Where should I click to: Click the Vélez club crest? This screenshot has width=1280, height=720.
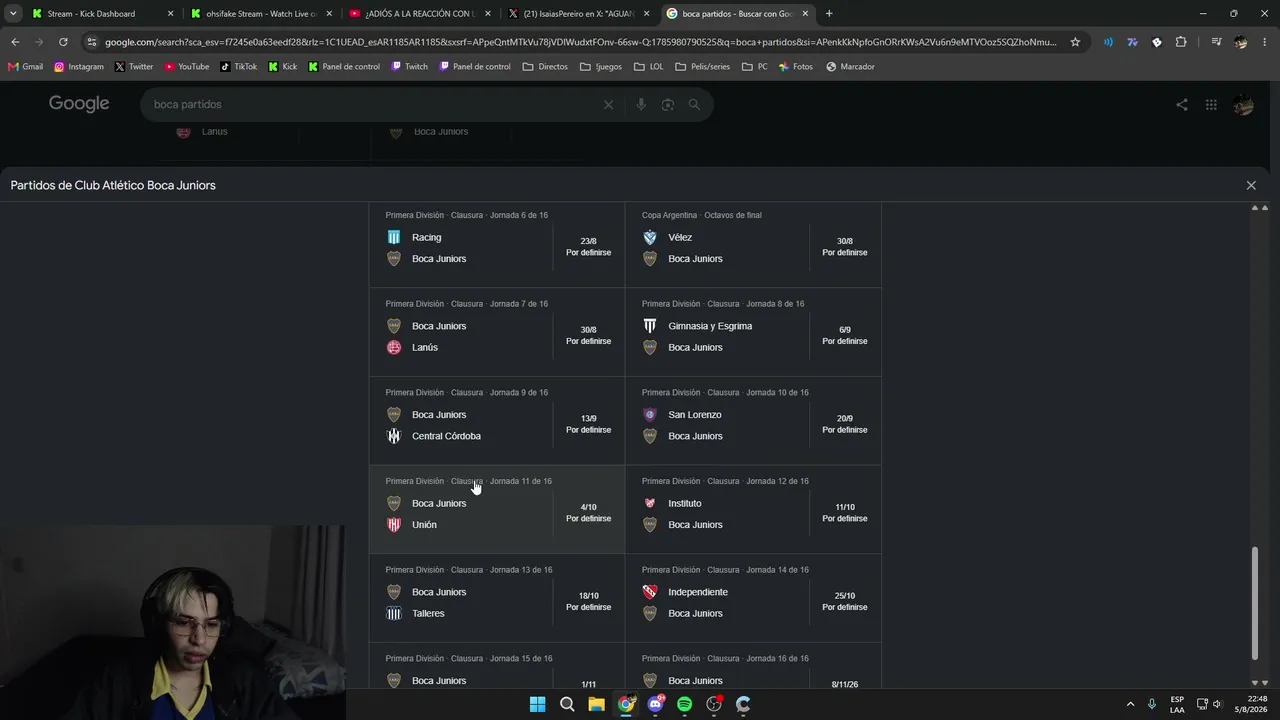pos(650,237)
